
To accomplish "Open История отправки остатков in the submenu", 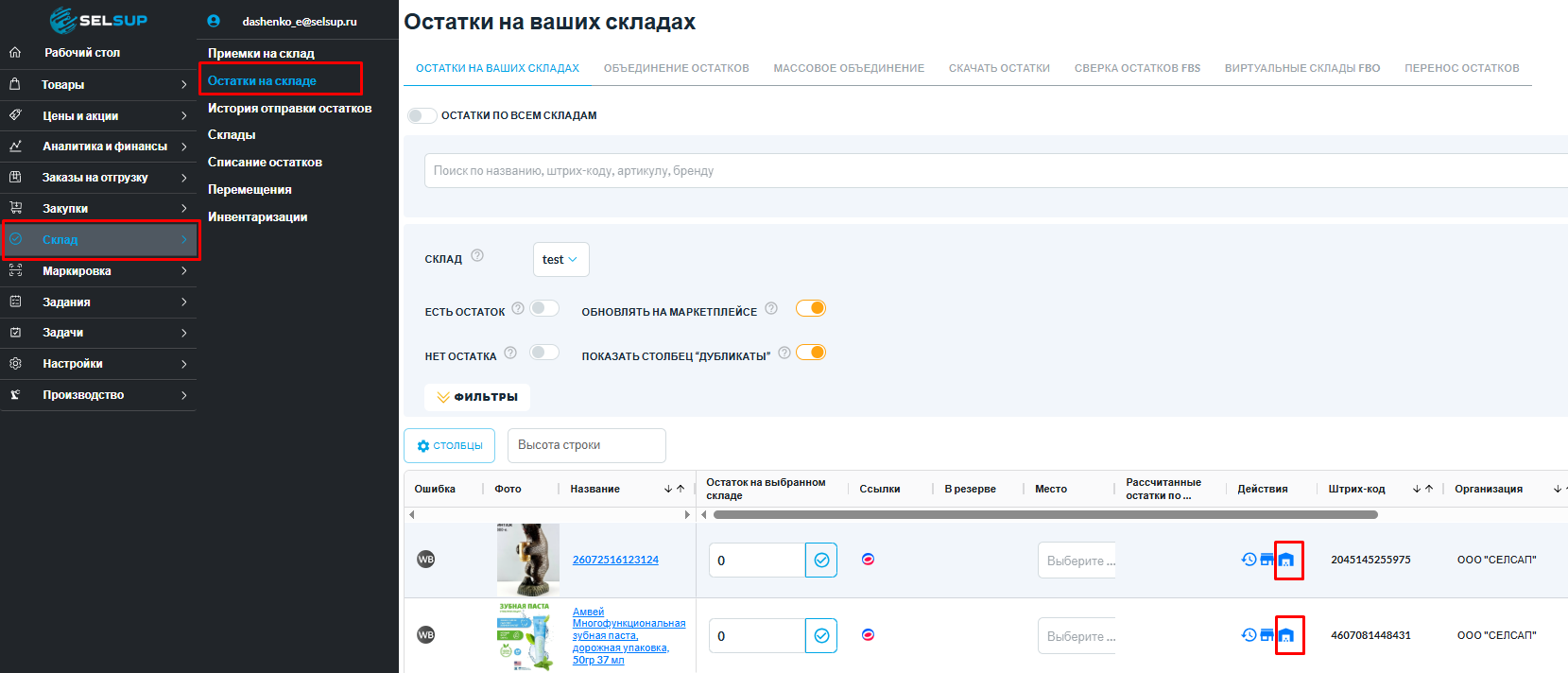I will click(289, 108).
